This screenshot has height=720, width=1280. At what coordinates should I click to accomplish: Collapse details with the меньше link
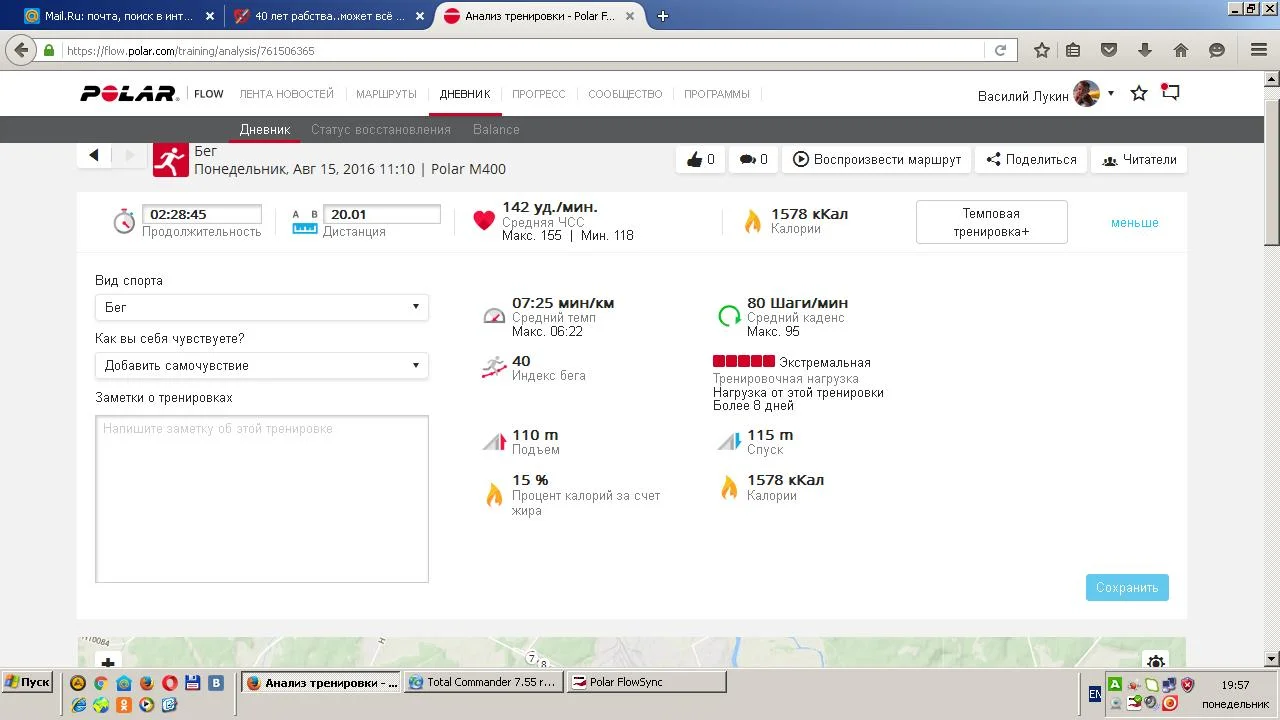tap(1134, 223)
